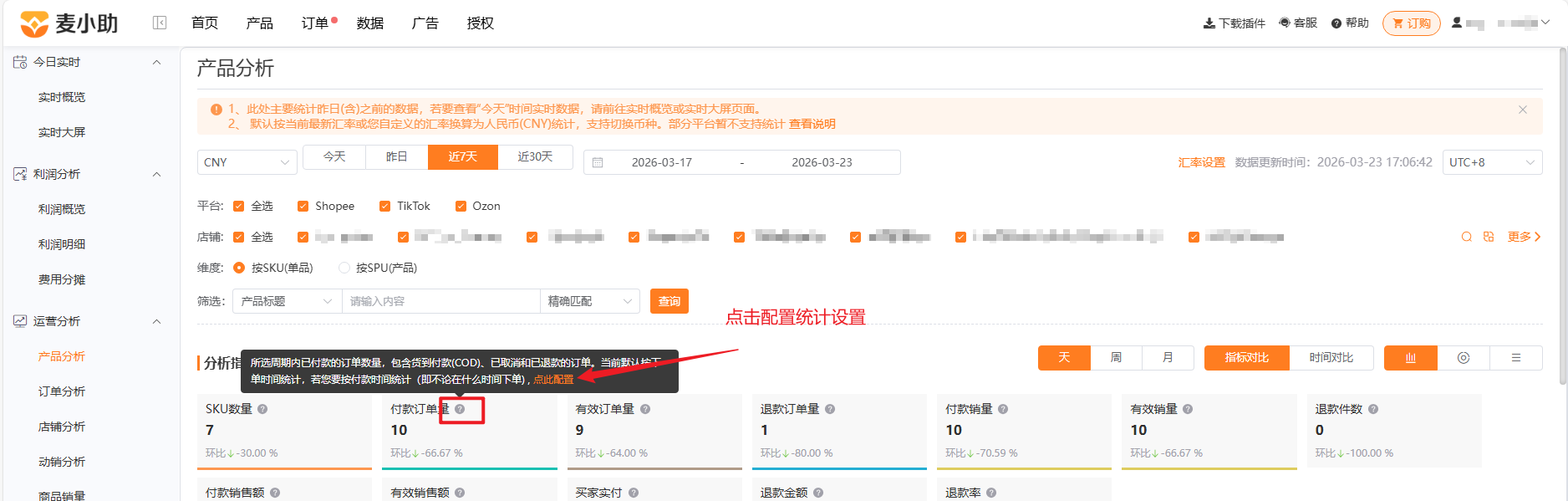Viewport: 1568px width, 501px height.
Task: Click the calendar icon in date range
Action: coord(598,162)
